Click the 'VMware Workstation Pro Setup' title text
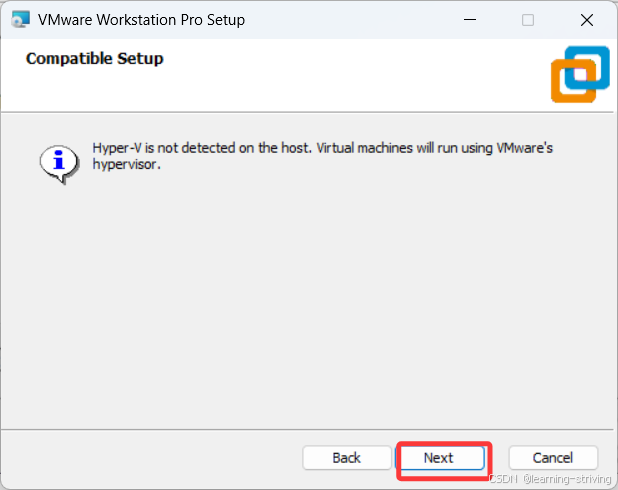 (141, 20)
